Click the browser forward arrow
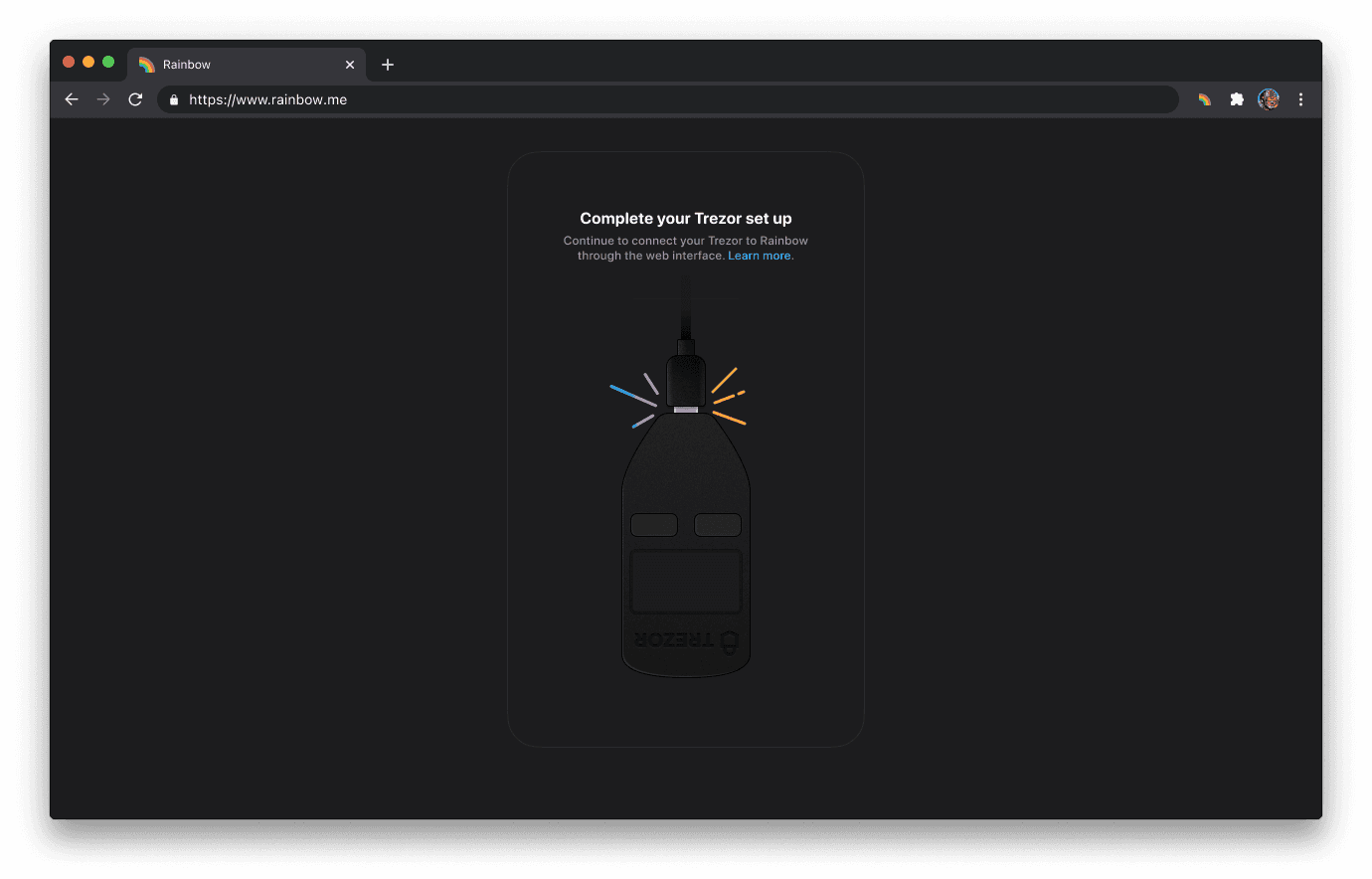Screen dimensions: 1372x879 pos(103,99)
